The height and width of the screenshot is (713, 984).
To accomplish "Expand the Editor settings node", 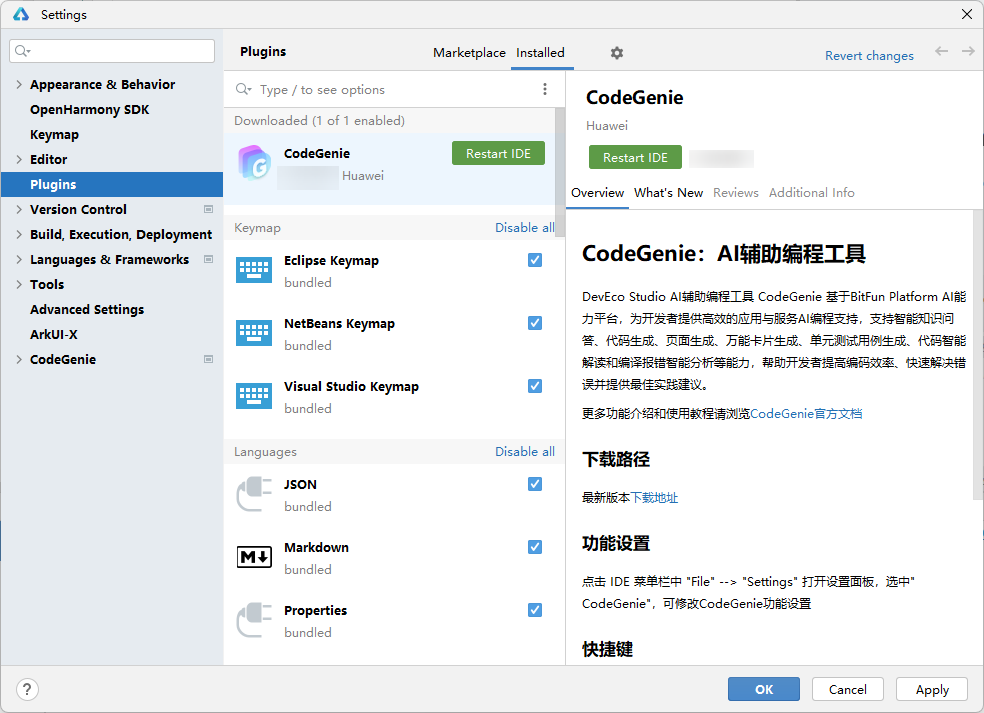I will [x=19, y=159].
